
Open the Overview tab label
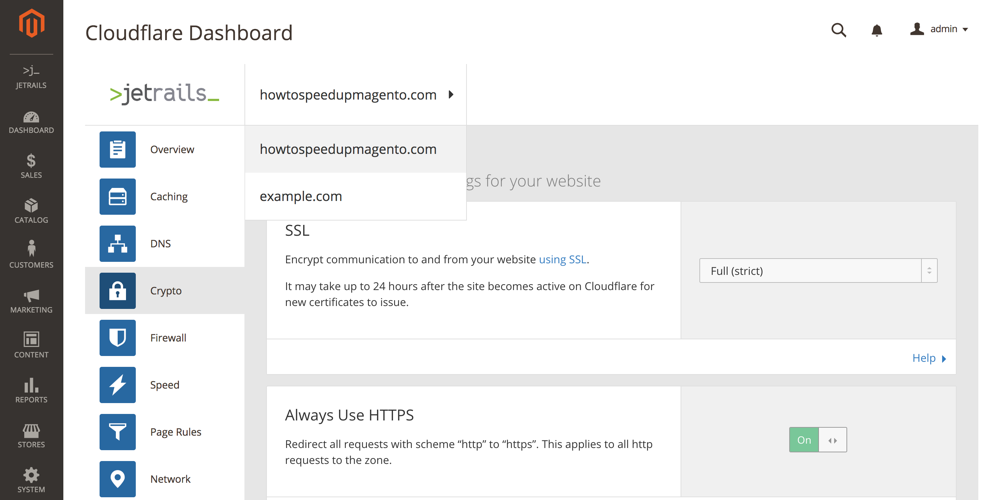[x=172, y=149]
